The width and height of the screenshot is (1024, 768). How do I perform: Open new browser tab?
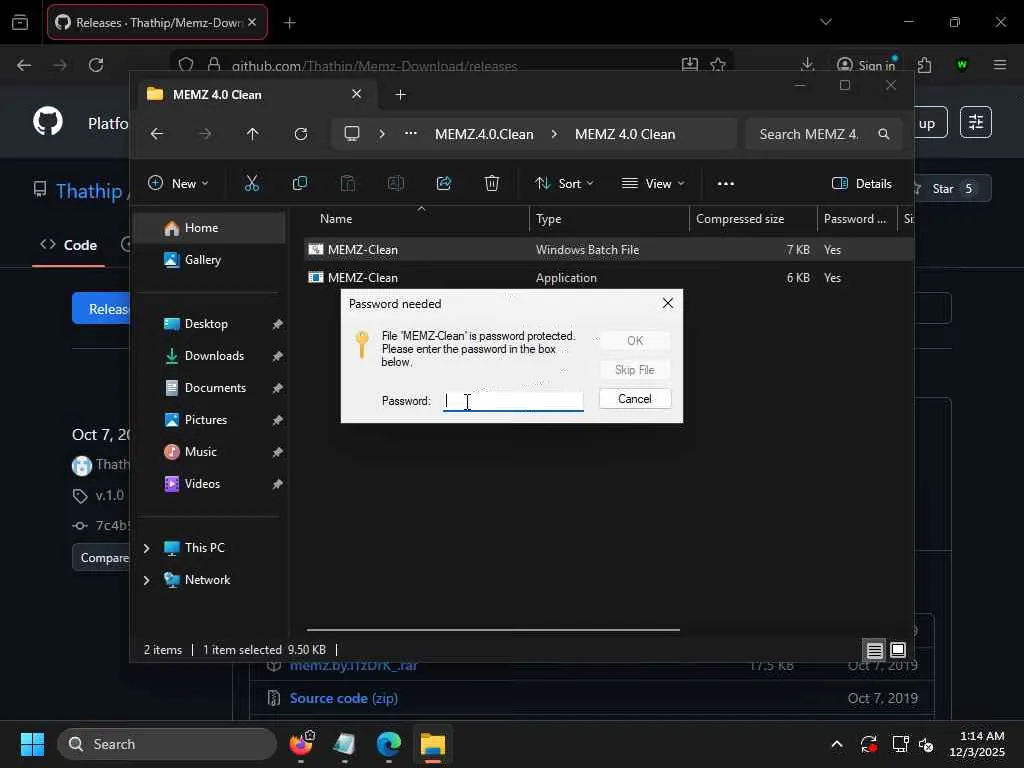click(290, 23)
